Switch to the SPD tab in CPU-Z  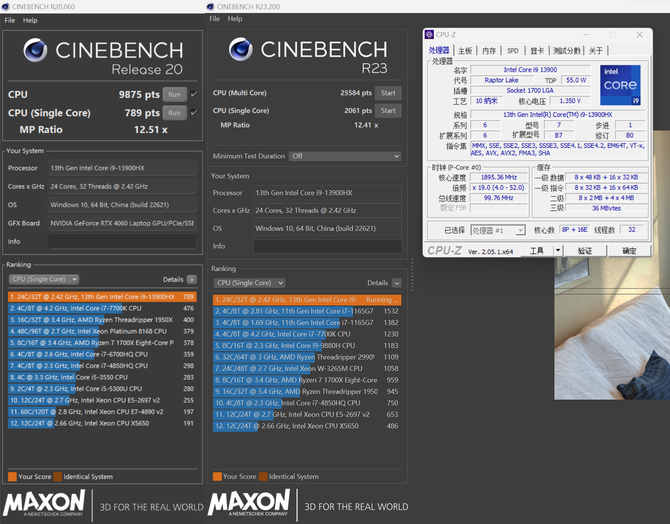click(x=513, y=50)
